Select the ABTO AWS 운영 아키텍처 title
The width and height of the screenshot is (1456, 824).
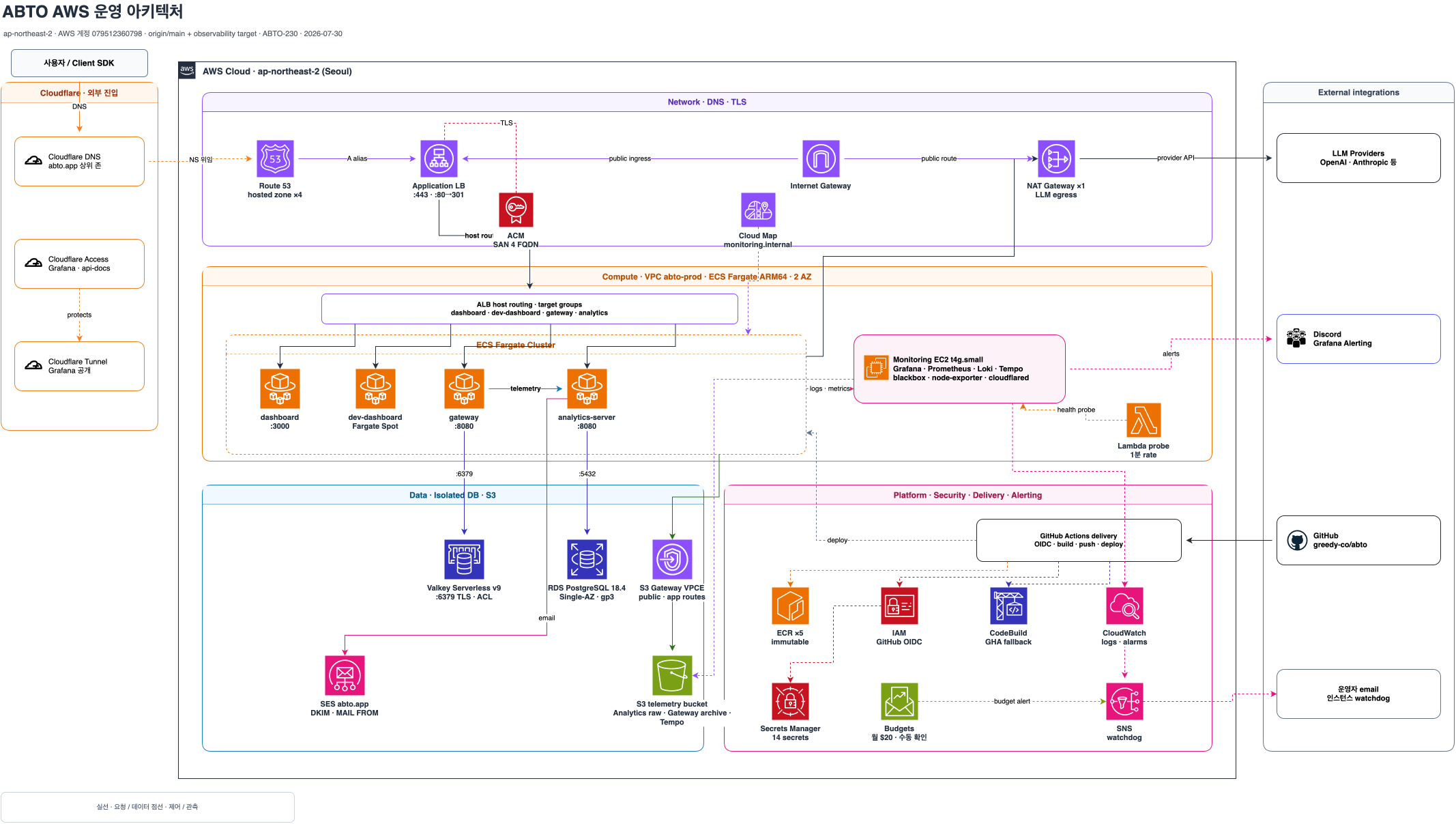click(93, 12)
